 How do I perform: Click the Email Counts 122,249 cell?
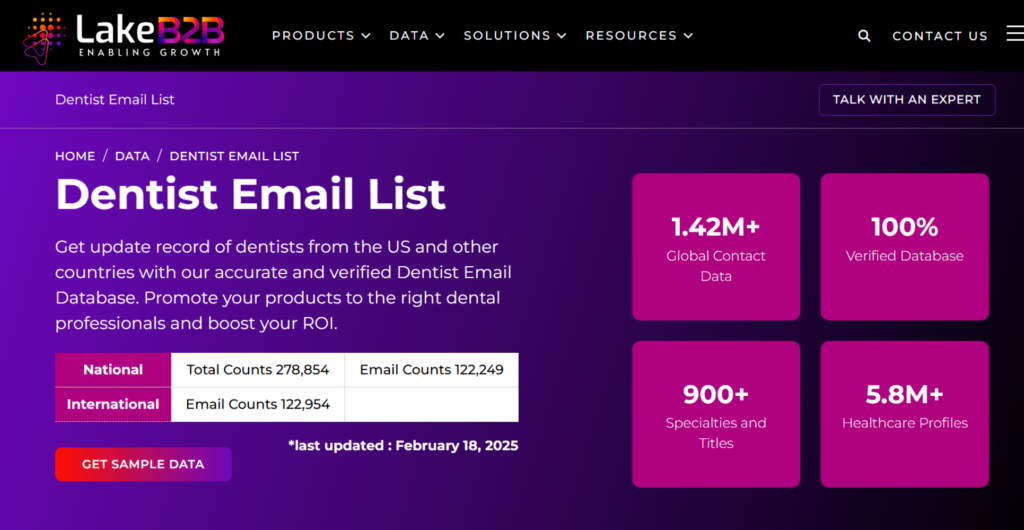tap(431, 370)
